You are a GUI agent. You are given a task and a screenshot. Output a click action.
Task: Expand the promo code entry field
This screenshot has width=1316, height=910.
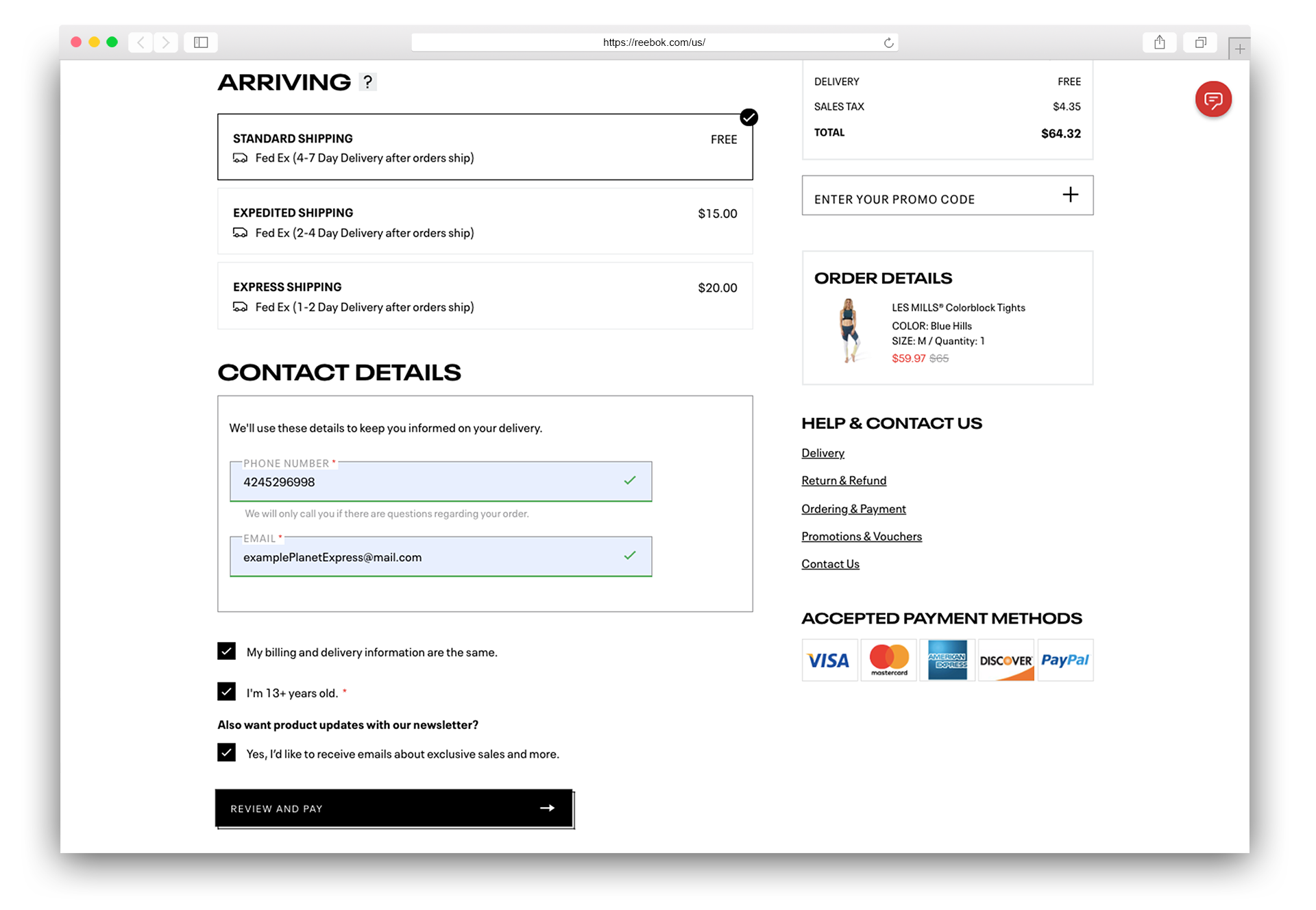coord(1069,195)
